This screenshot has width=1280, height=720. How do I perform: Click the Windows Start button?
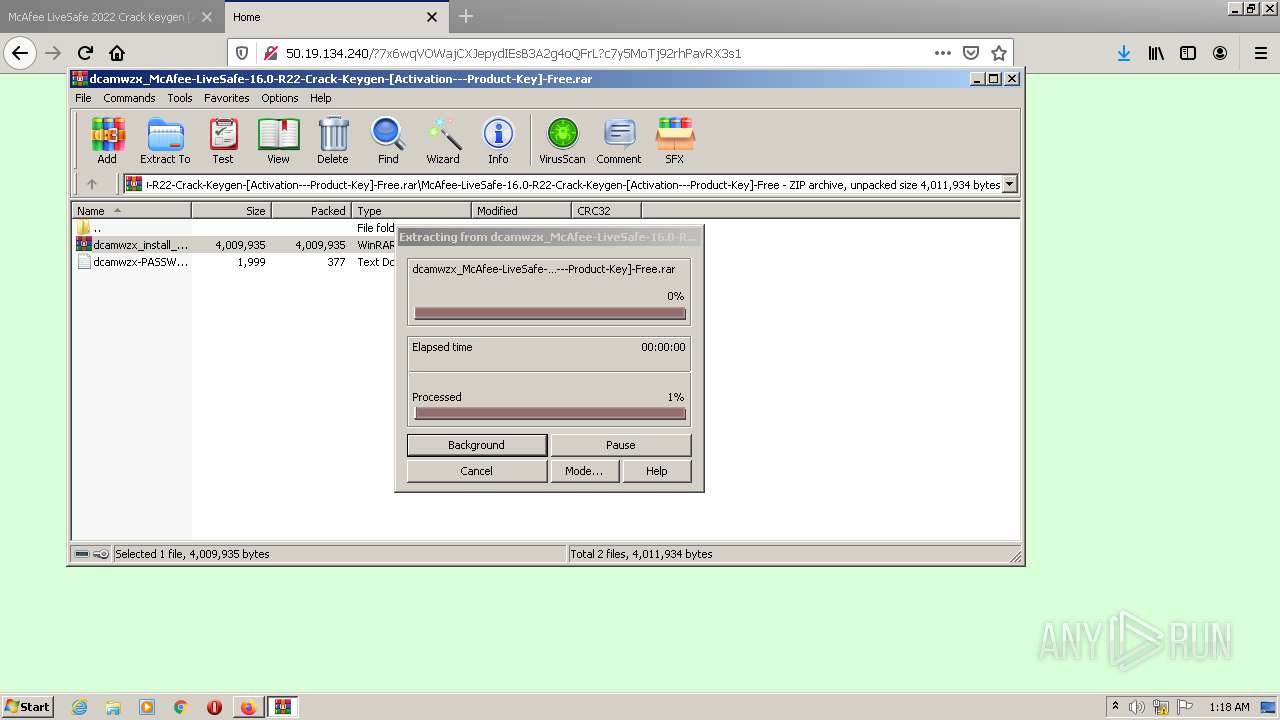pyautogui.click(x=27, y=706)
